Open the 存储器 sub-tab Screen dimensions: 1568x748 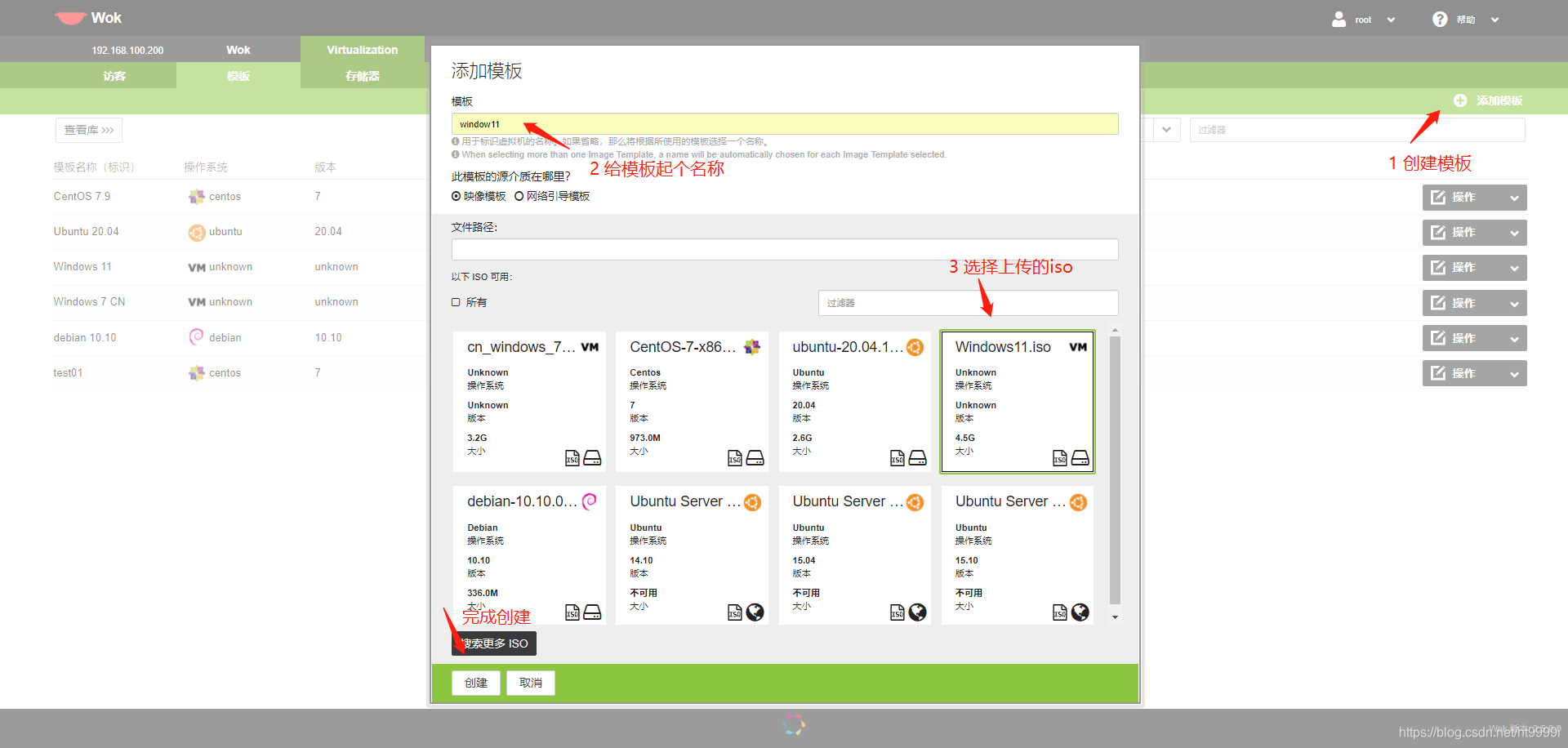[x=363, y=76]
